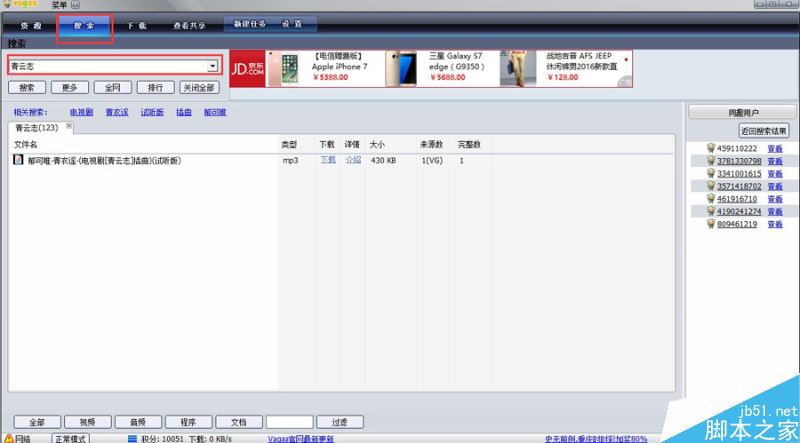Switch to the 资源 tab

point(31,26)
